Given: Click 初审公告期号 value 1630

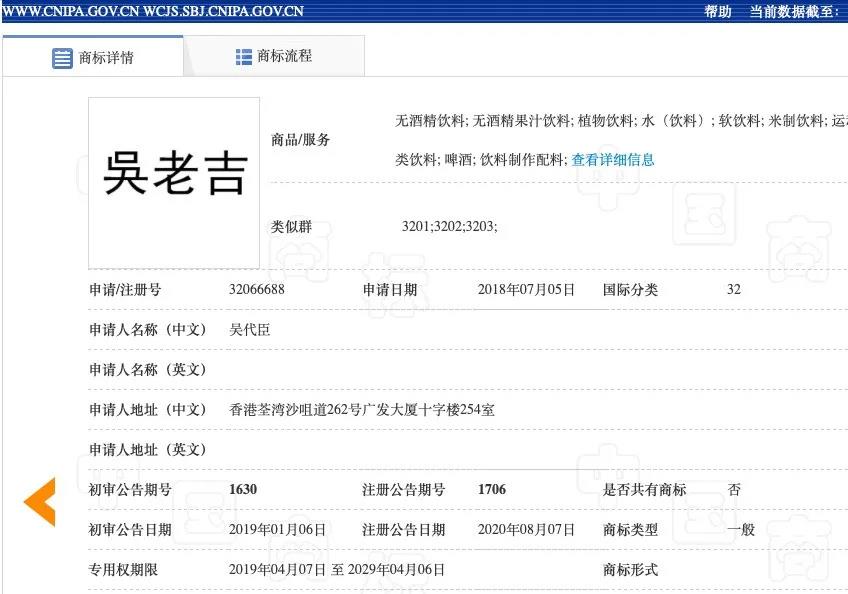Looking at the screenshot, I should coord(243,489).
